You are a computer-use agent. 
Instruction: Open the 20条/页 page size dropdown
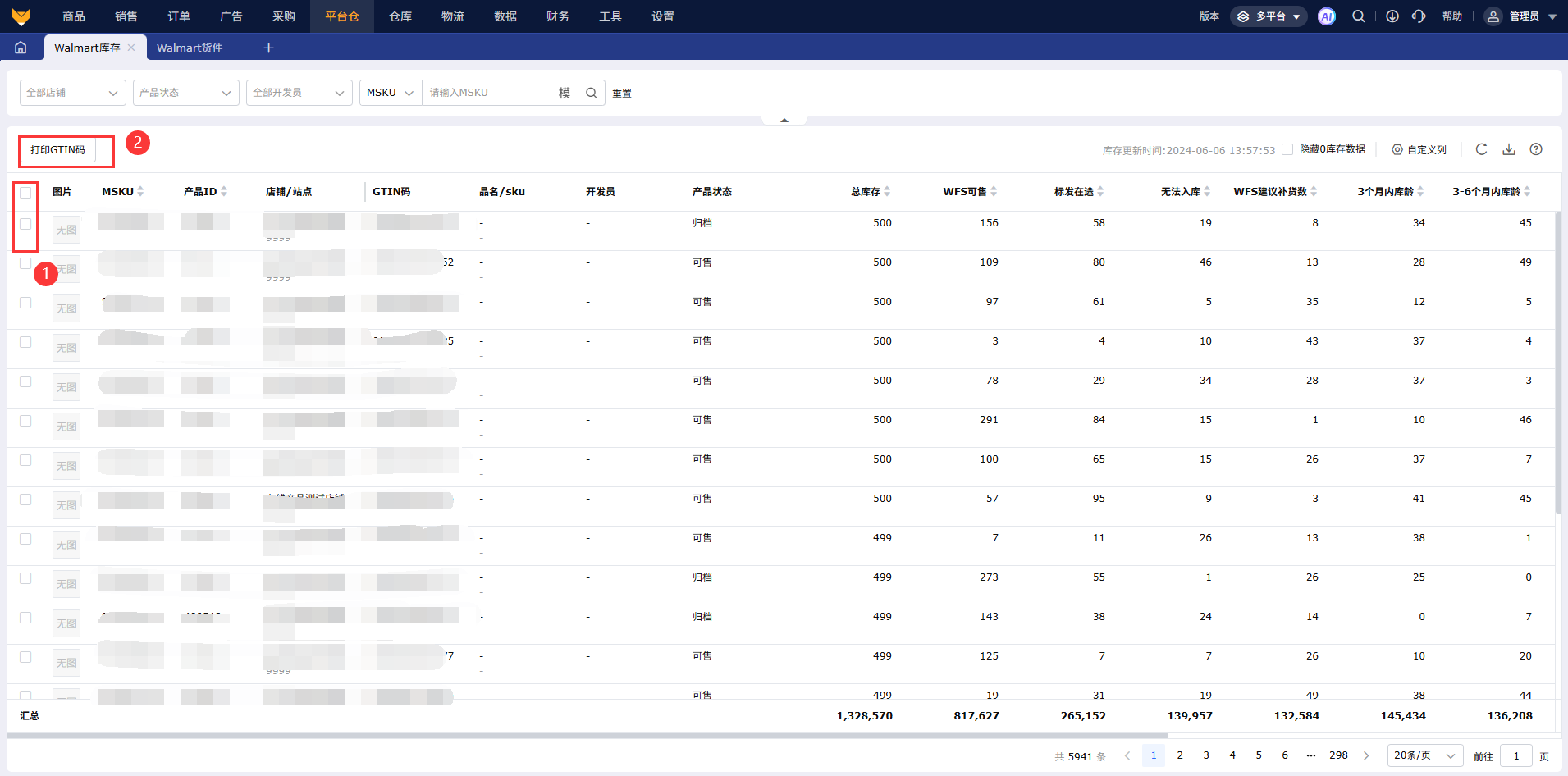(x=1424, y=755)
